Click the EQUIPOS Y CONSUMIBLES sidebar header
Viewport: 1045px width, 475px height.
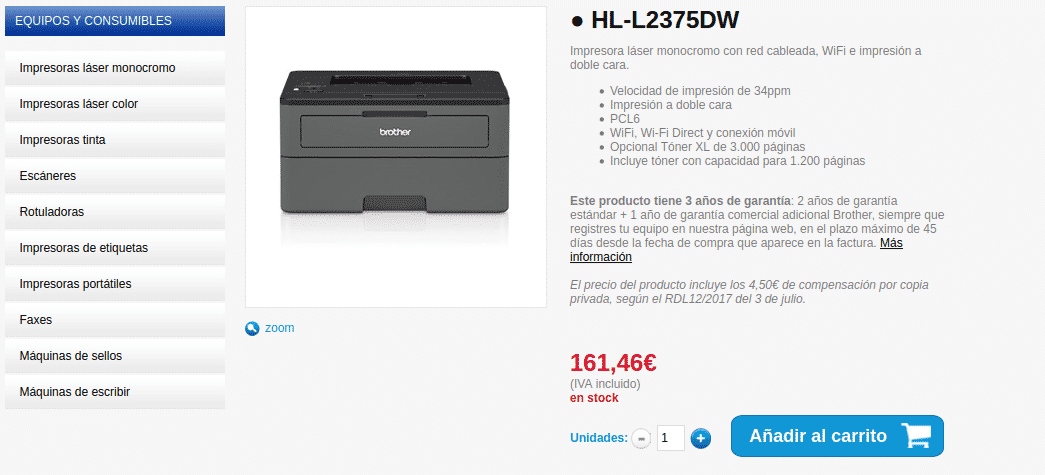(115, 21)
